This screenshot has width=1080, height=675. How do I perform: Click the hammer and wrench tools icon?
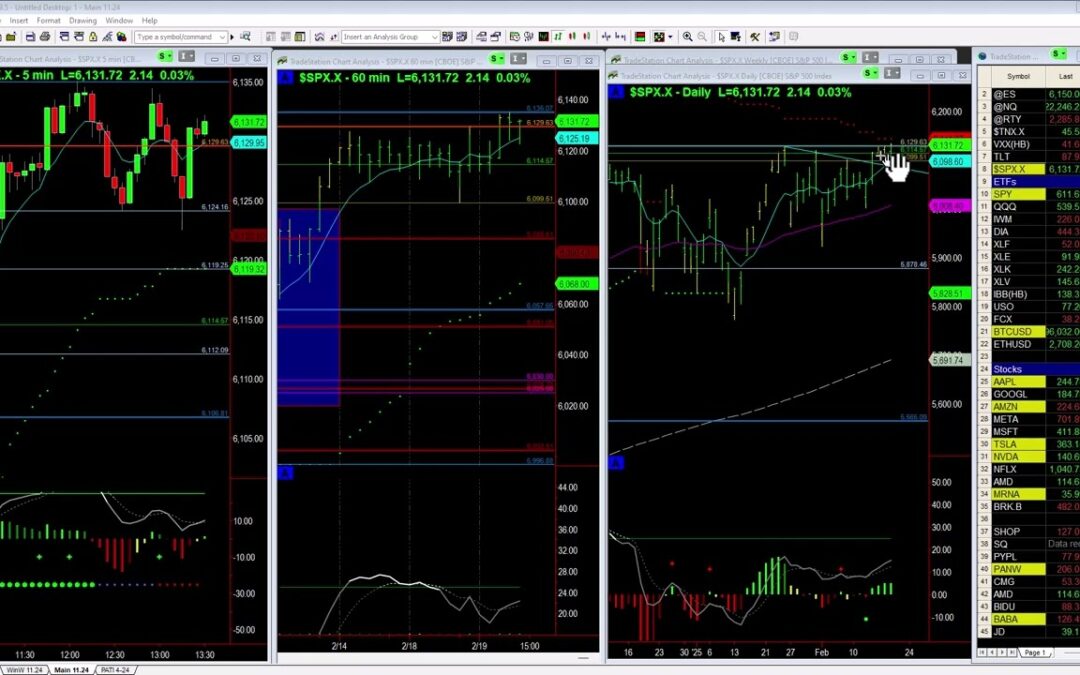pyautogui.click(x=754, y=37)
